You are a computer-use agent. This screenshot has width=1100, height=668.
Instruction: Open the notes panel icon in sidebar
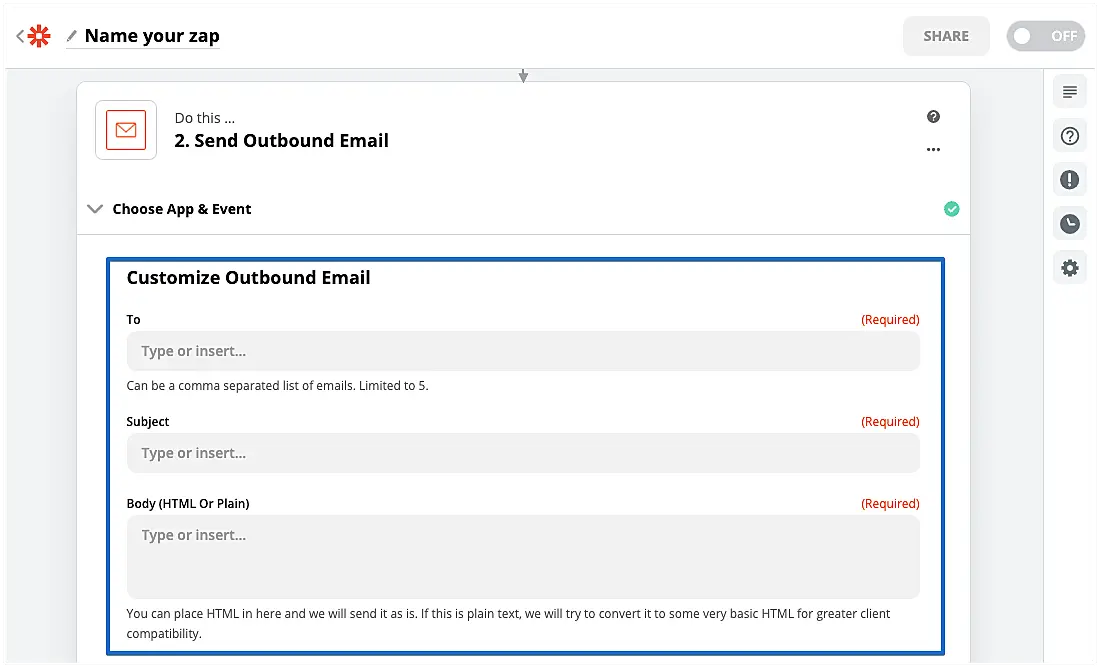[x=1069, y=93]
